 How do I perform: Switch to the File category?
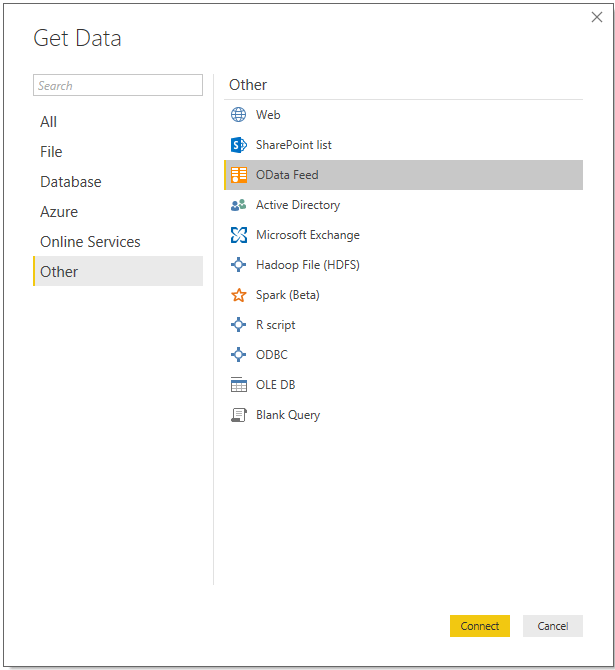coord(51,152)
